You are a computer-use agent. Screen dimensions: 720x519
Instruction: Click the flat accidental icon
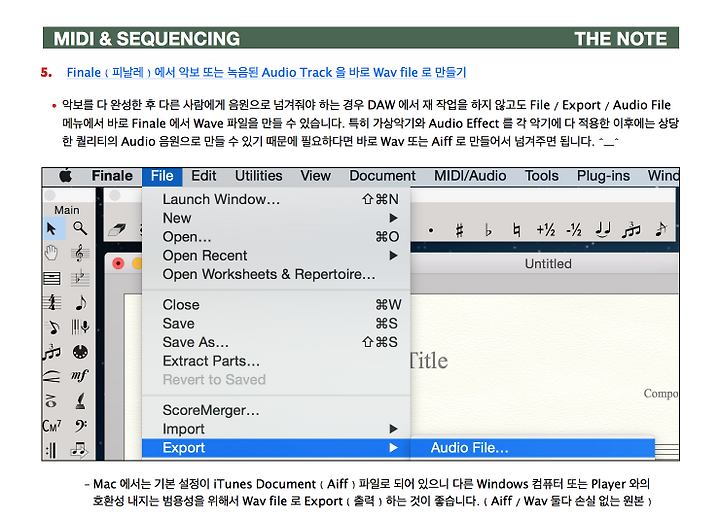488,230
